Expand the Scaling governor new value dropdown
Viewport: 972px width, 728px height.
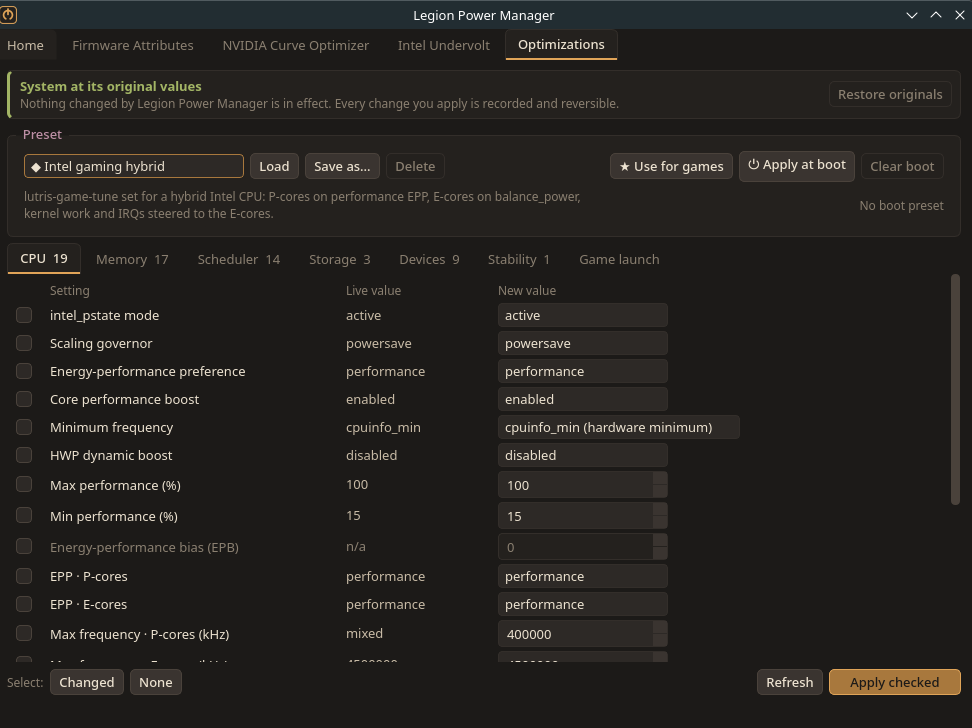pos(583,343)
